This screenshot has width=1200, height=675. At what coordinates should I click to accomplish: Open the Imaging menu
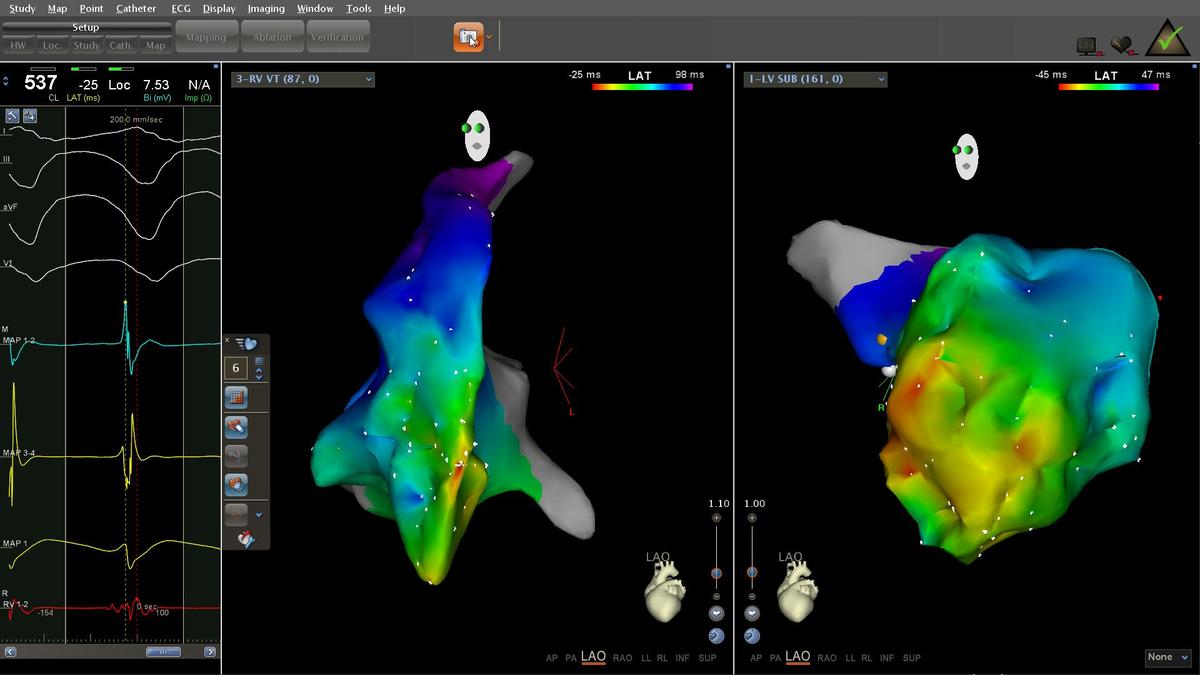pos(266,8)
